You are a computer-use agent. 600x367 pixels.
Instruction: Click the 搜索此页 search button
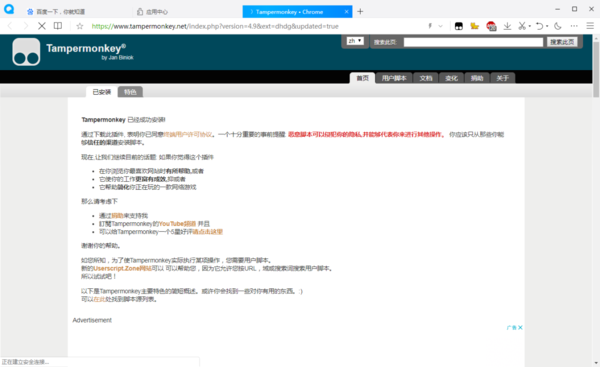click(x=562, y=42)
